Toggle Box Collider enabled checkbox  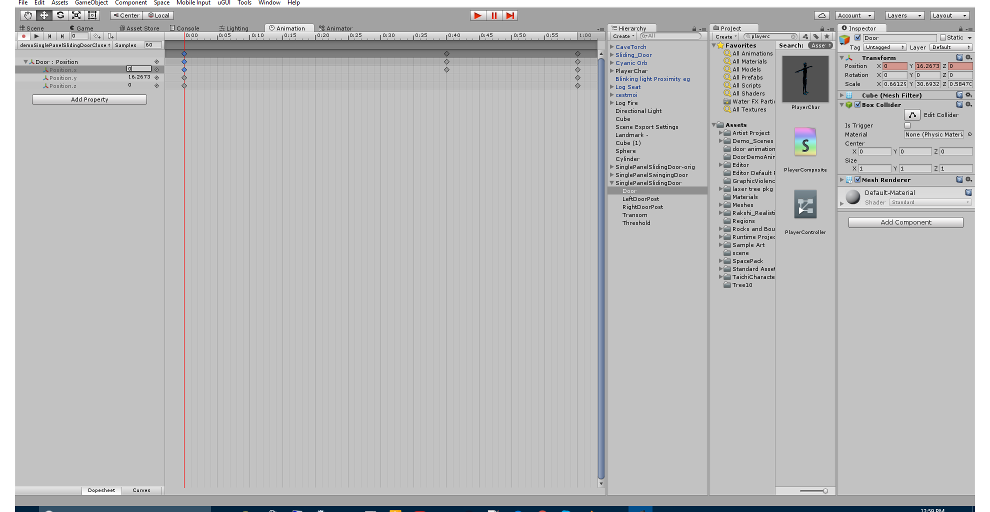click(857, 105)
